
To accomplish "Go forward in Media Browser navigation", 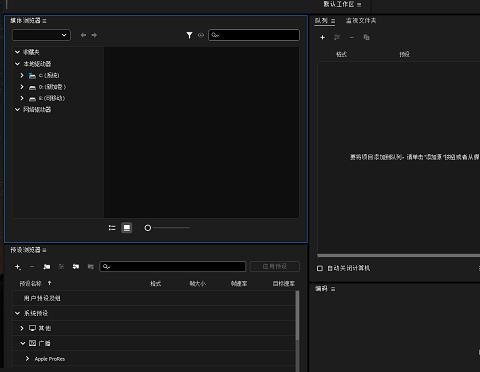I will 94,35.
